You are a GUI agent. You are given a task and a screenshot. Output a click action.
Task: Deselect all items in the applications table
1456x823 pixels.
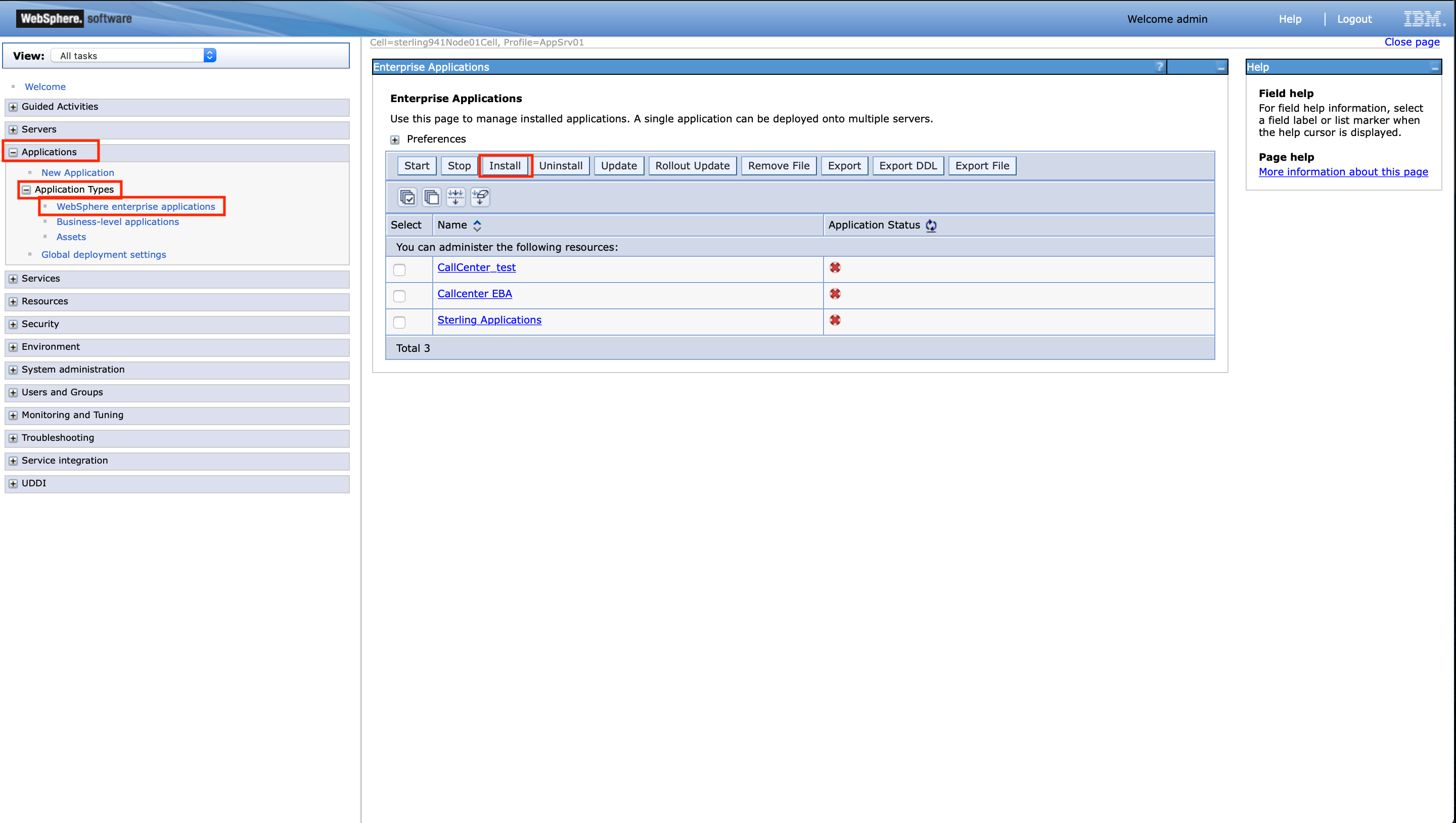pyautogui.click(x=431, y=197)
